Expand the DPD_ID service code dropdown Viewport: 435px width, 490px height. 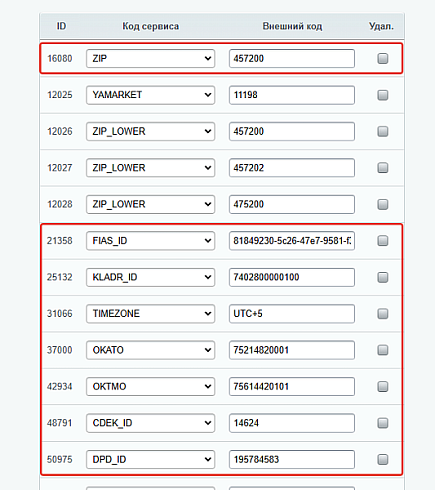tap(150, 459)
